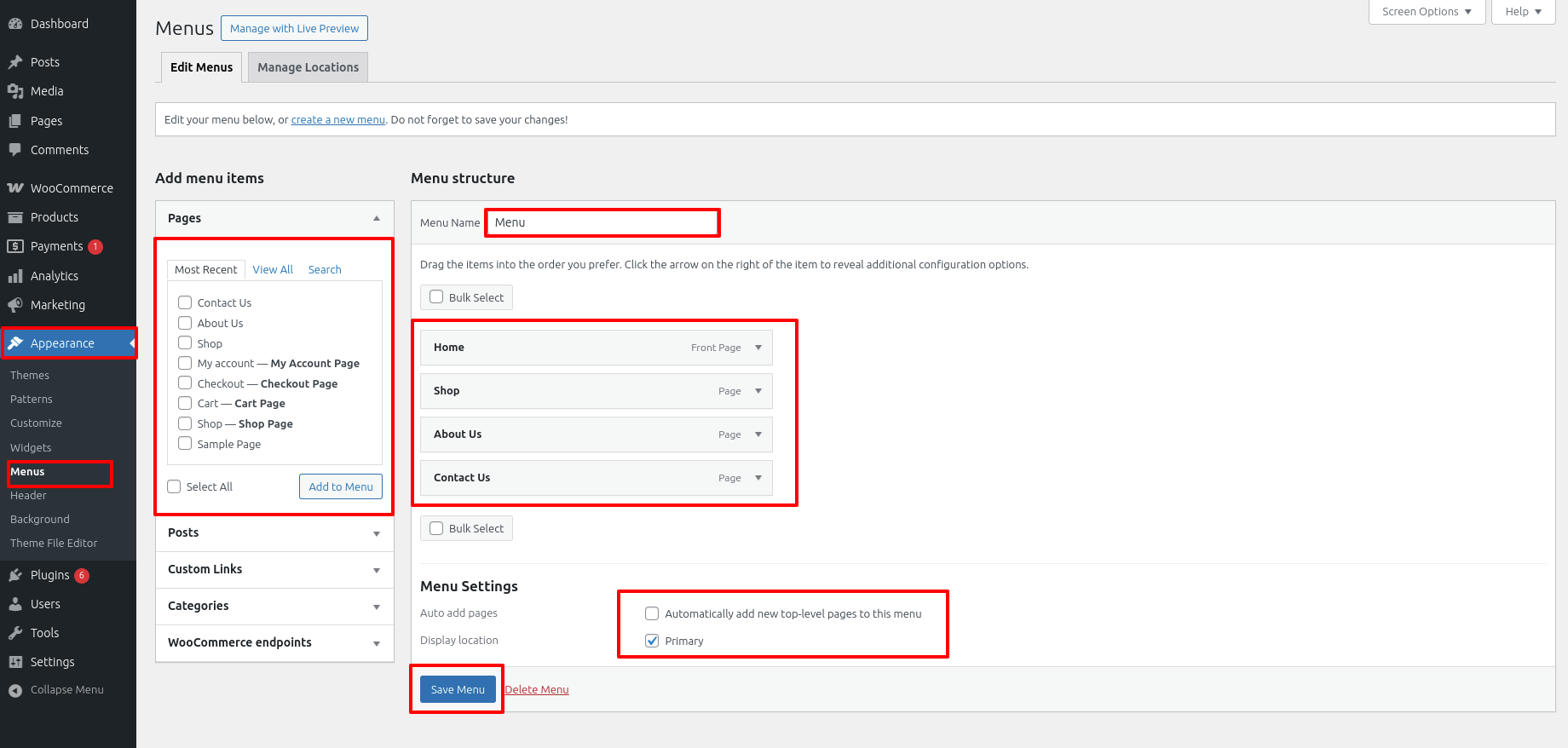Switch to the Manage Locations tab
Image resolution: width=1568 pixels, height=748 pixels.
308,67
